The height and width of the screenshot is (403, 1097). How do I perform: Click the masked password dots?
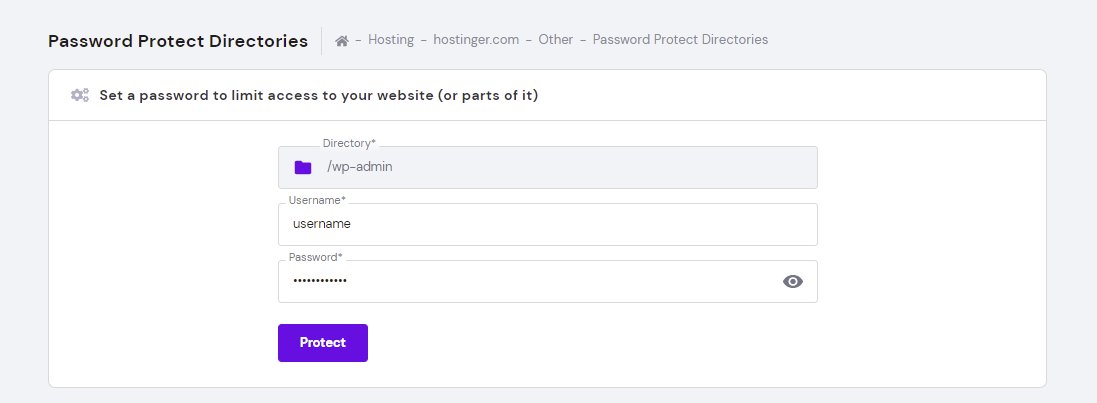(320, 282)
